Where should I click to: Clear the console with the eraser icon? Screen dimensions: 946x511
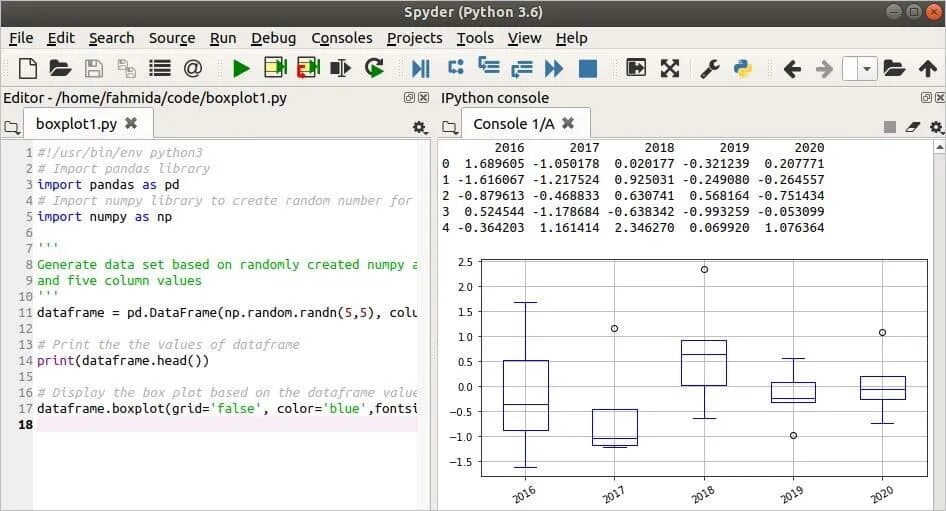pyautogui.click(x=913, y=127)
